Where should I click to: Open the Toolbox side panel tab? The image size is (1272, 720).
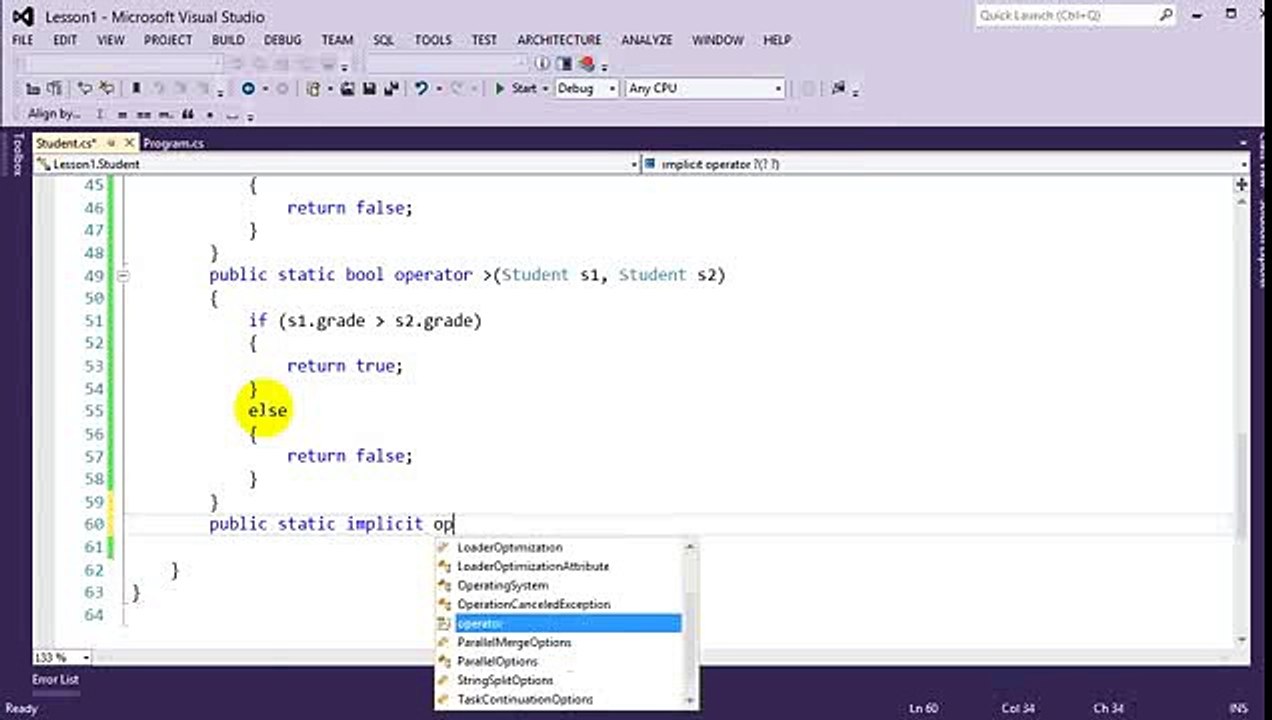point(17,154)
